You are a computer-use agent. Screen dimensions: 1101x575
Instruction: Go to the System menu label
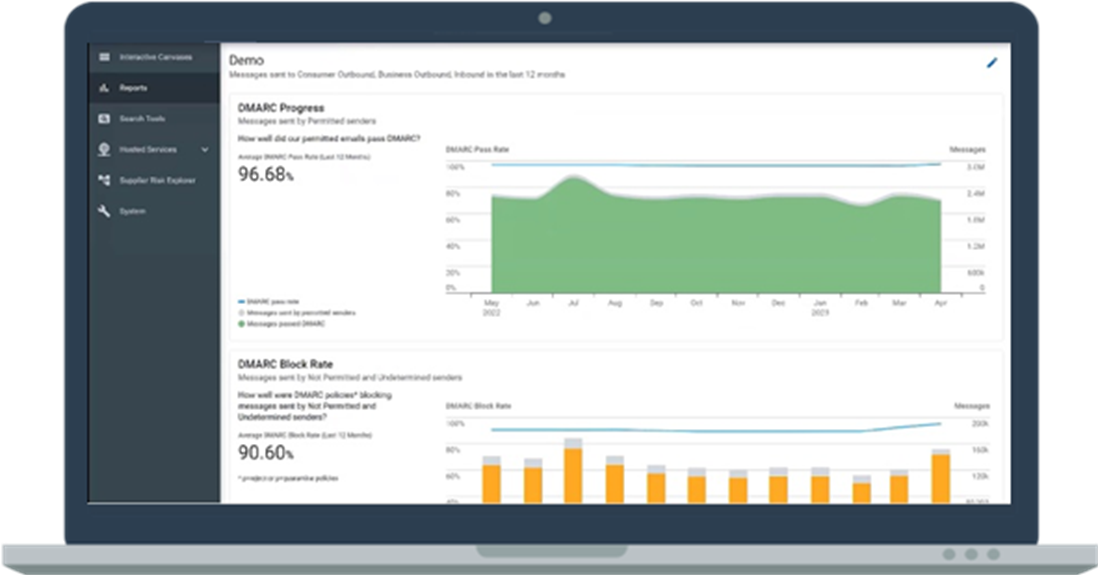[133, 212]
